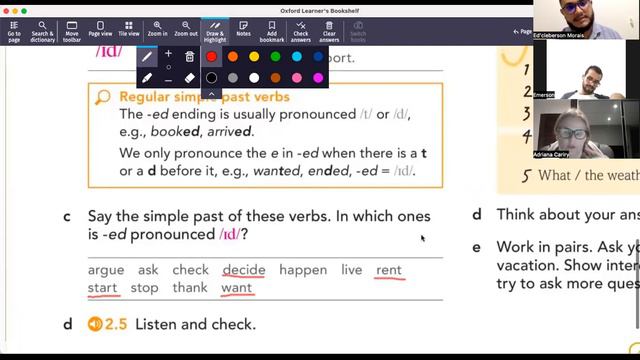Choose the brown color swatch
This screenshot has width=640, height=360.
click(276, 78)
